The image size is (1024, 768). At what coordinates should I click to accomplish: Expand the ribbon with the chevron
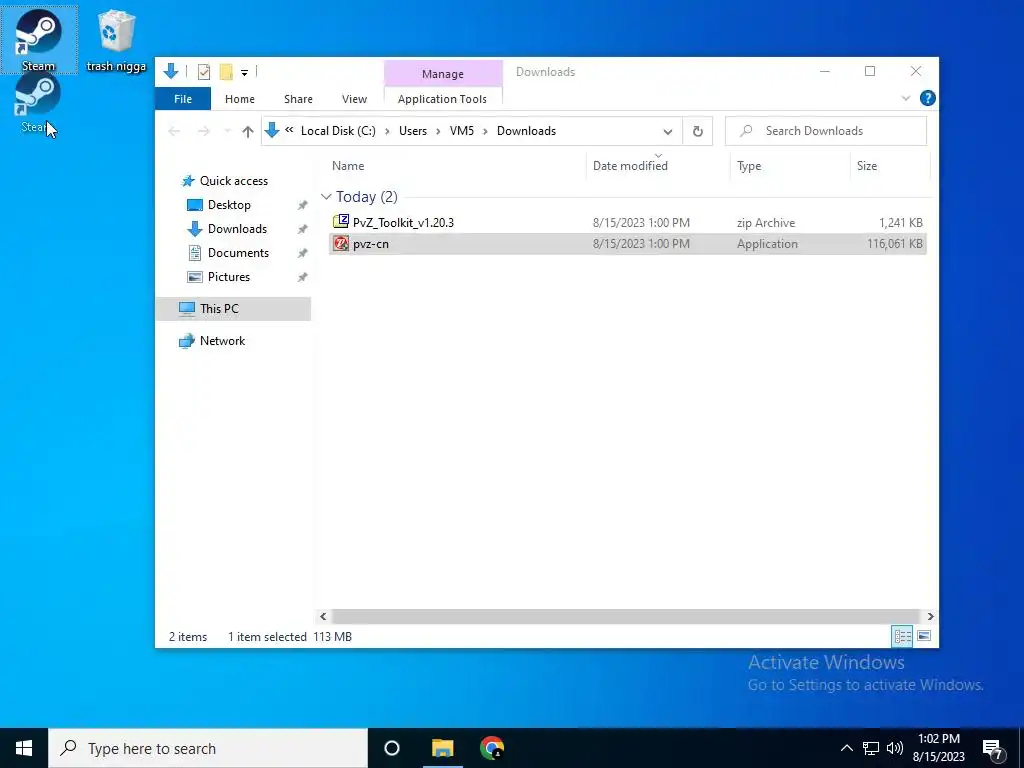(x=906, y=99)
